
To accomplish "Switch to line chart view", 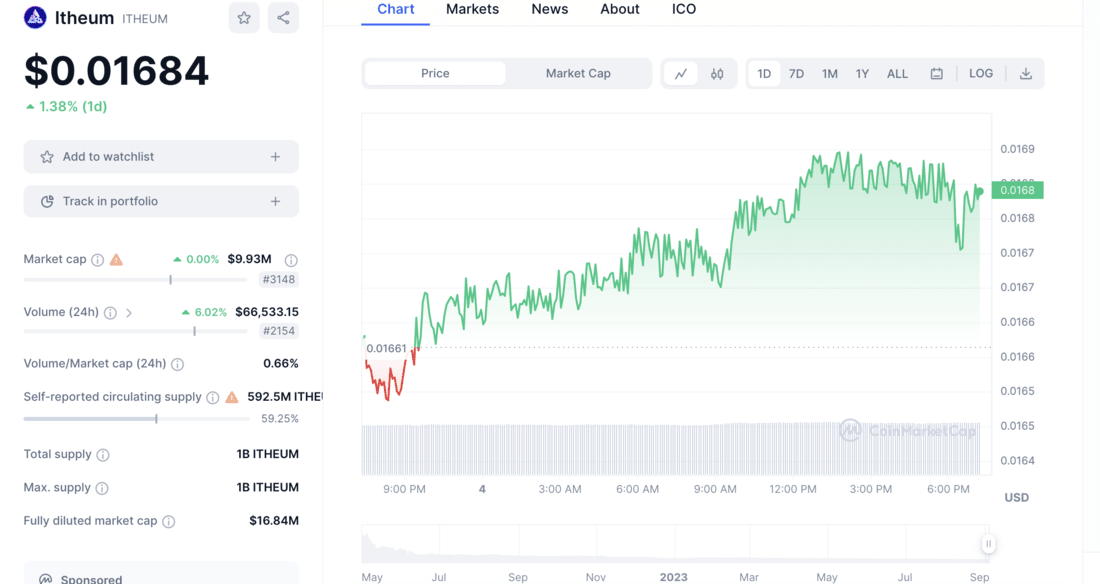I will tap(680, 74).
